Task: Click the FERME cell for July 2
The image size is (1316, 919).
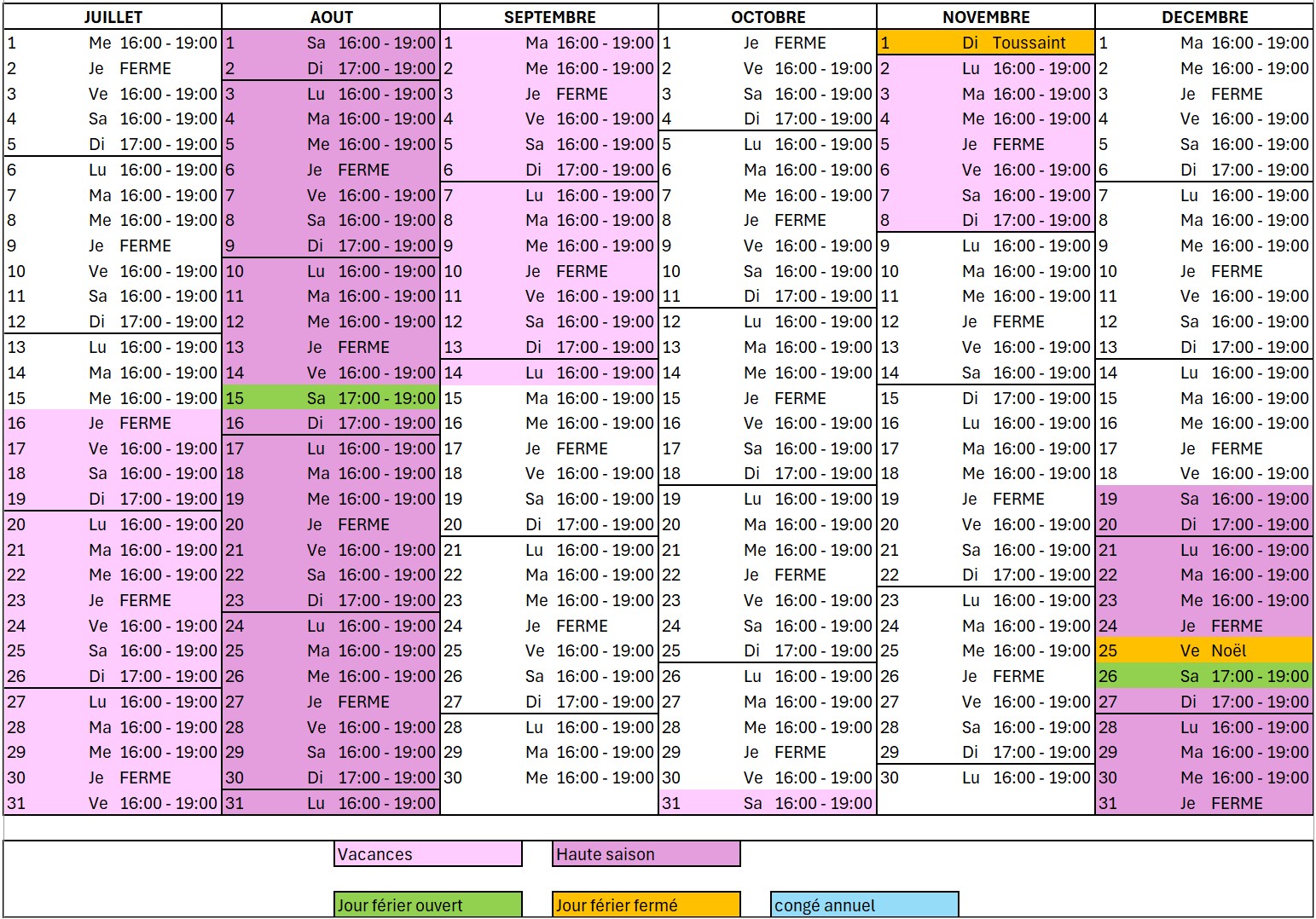Action: point(145,69)
